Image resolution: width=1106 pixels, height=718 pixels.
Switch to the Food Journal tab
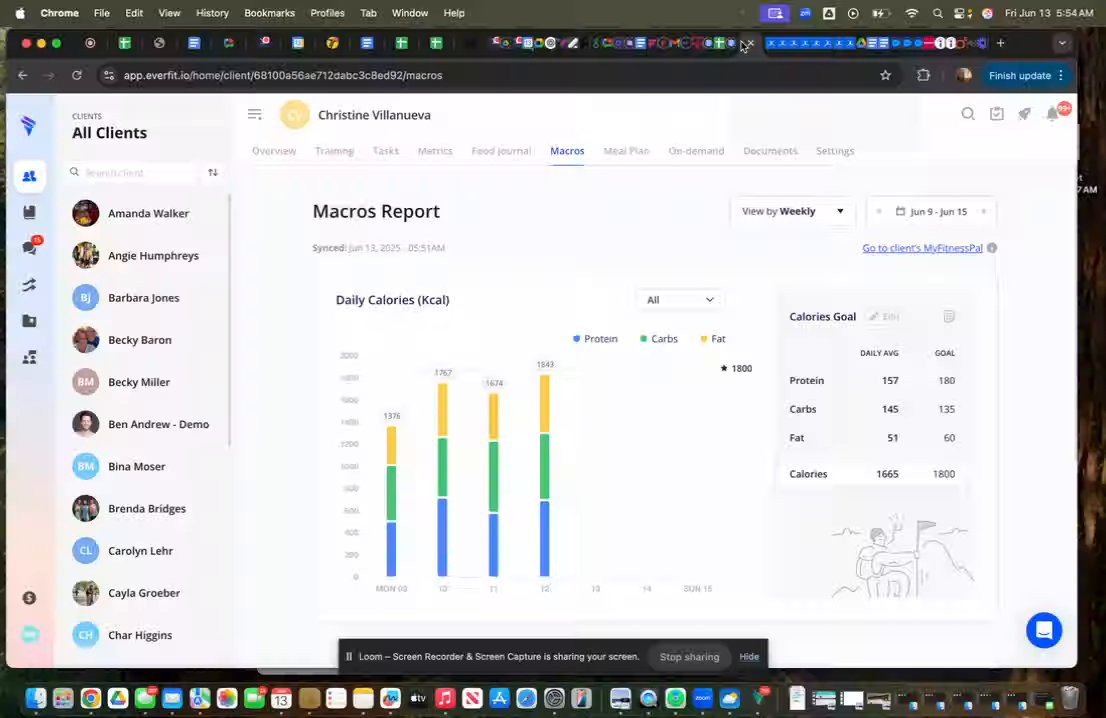click(501, 151)
